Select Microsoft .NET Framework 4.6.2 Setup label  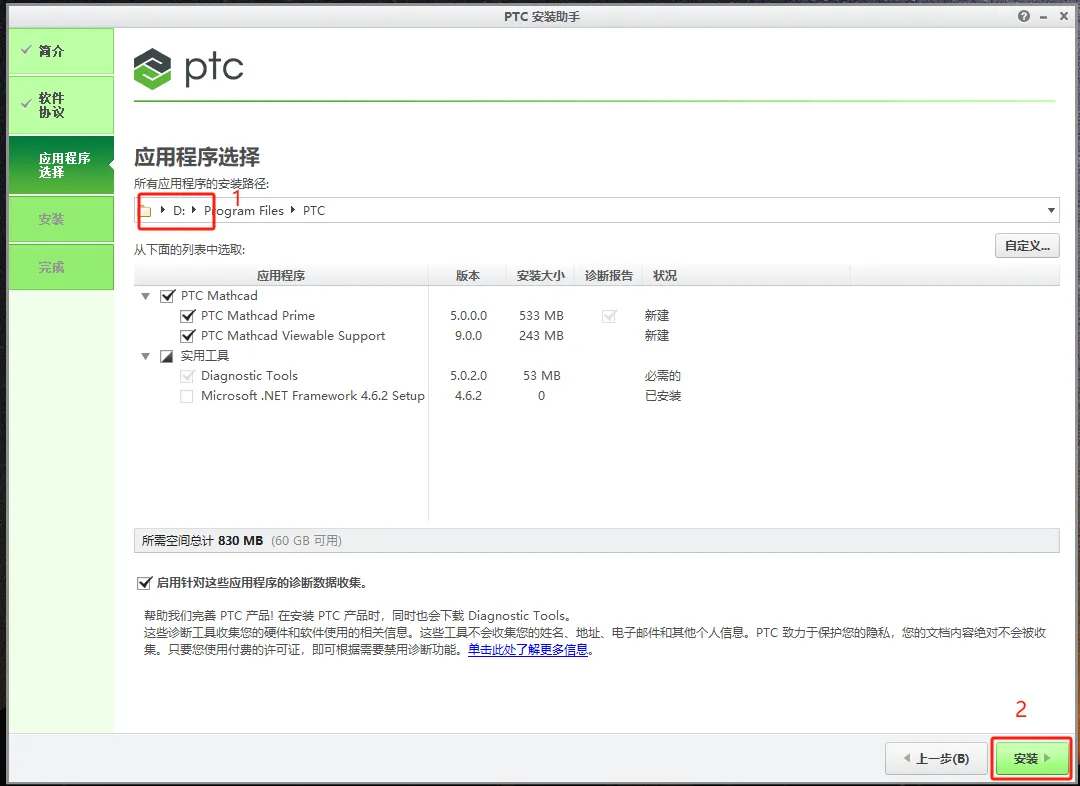313,395
